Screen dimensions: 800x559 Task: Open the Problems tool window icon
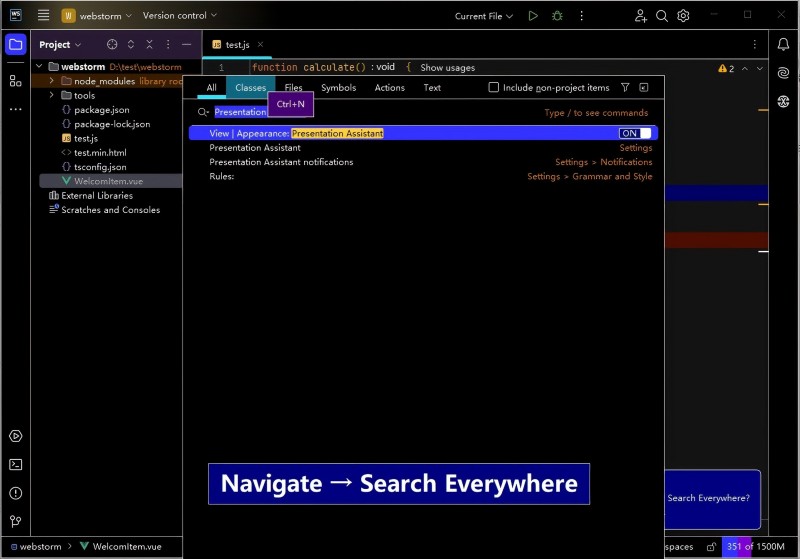[16, 493]
